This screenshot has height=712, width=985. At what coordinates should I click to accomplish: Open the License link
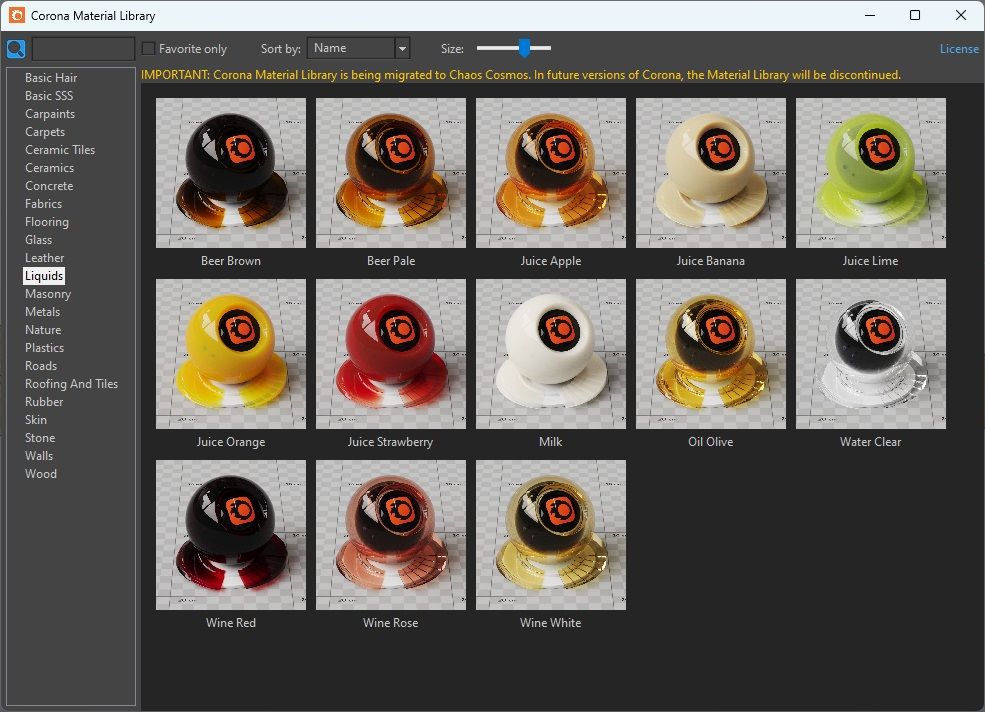[959, 48]
